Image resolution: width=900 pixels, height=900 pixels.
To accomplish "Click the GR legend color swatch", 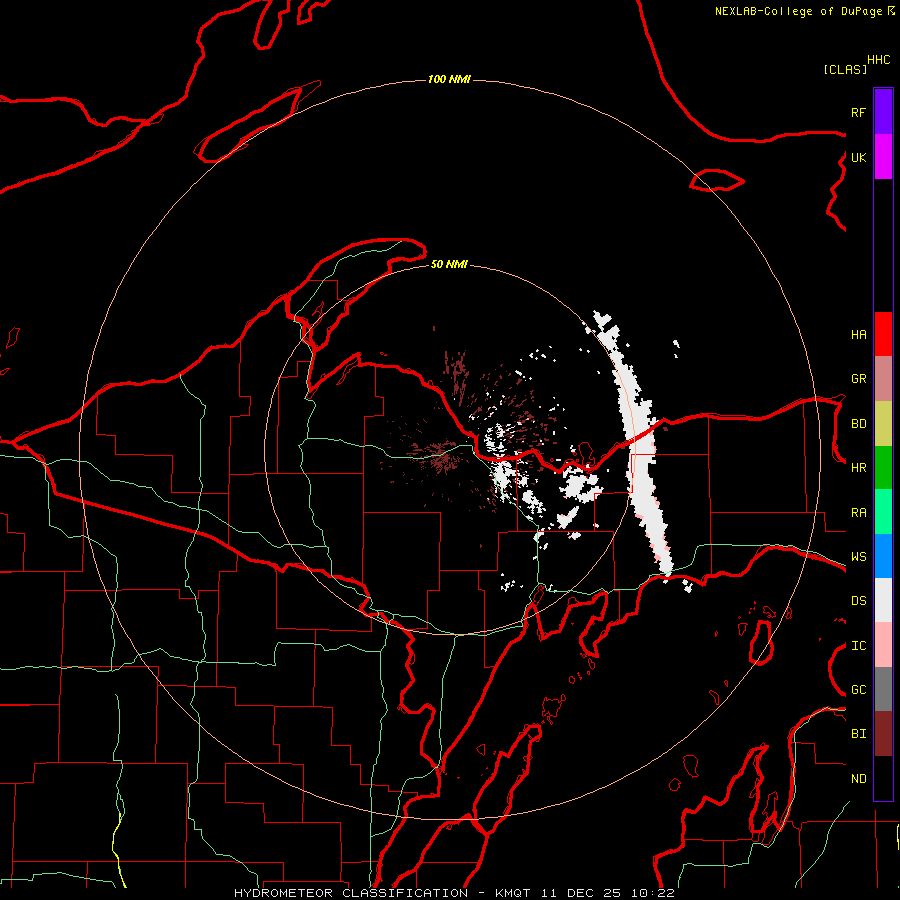I will coord(883,378).
